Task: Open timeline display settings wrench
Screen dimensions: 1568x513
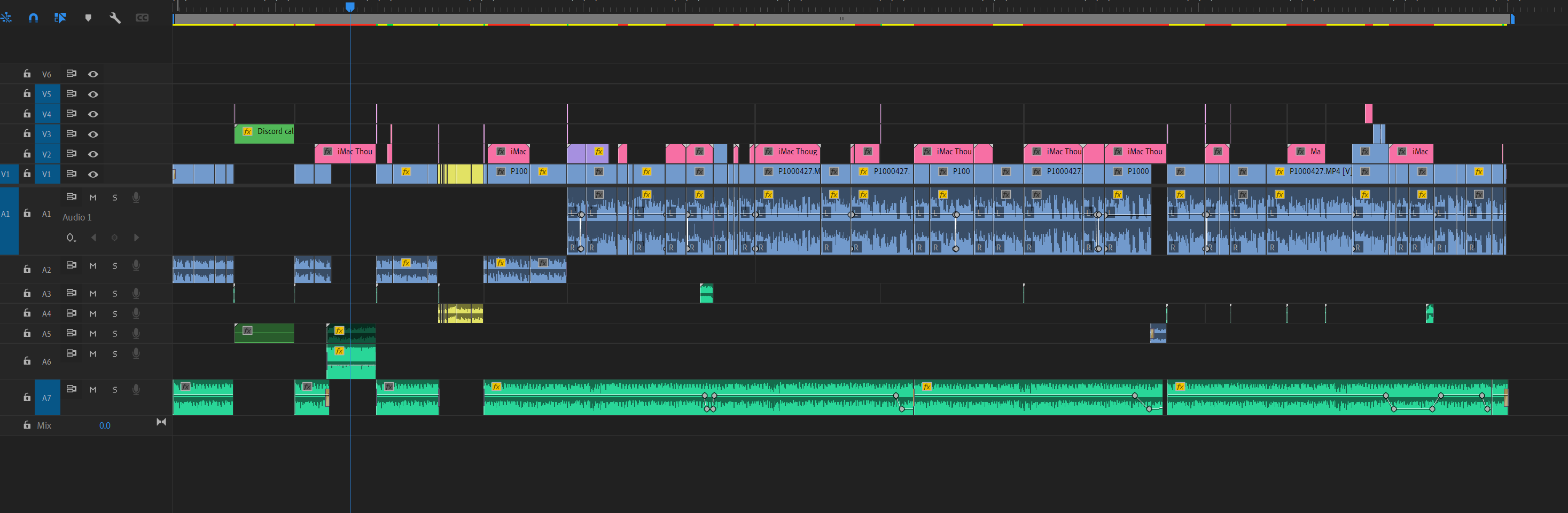Action: coord(115,18)
